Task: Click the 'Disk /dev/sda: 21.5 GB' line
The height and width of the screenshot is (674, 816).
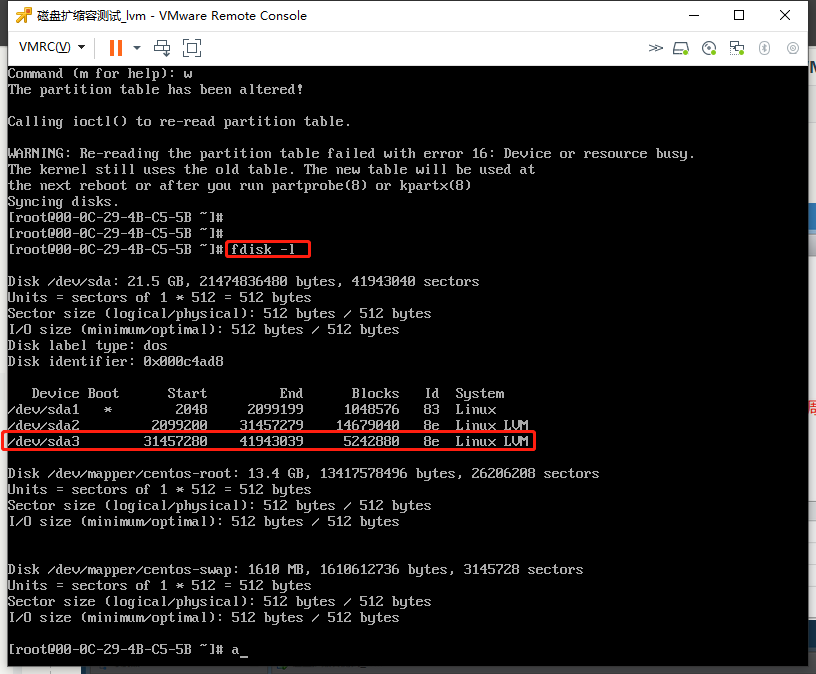Action: [244, 282]
